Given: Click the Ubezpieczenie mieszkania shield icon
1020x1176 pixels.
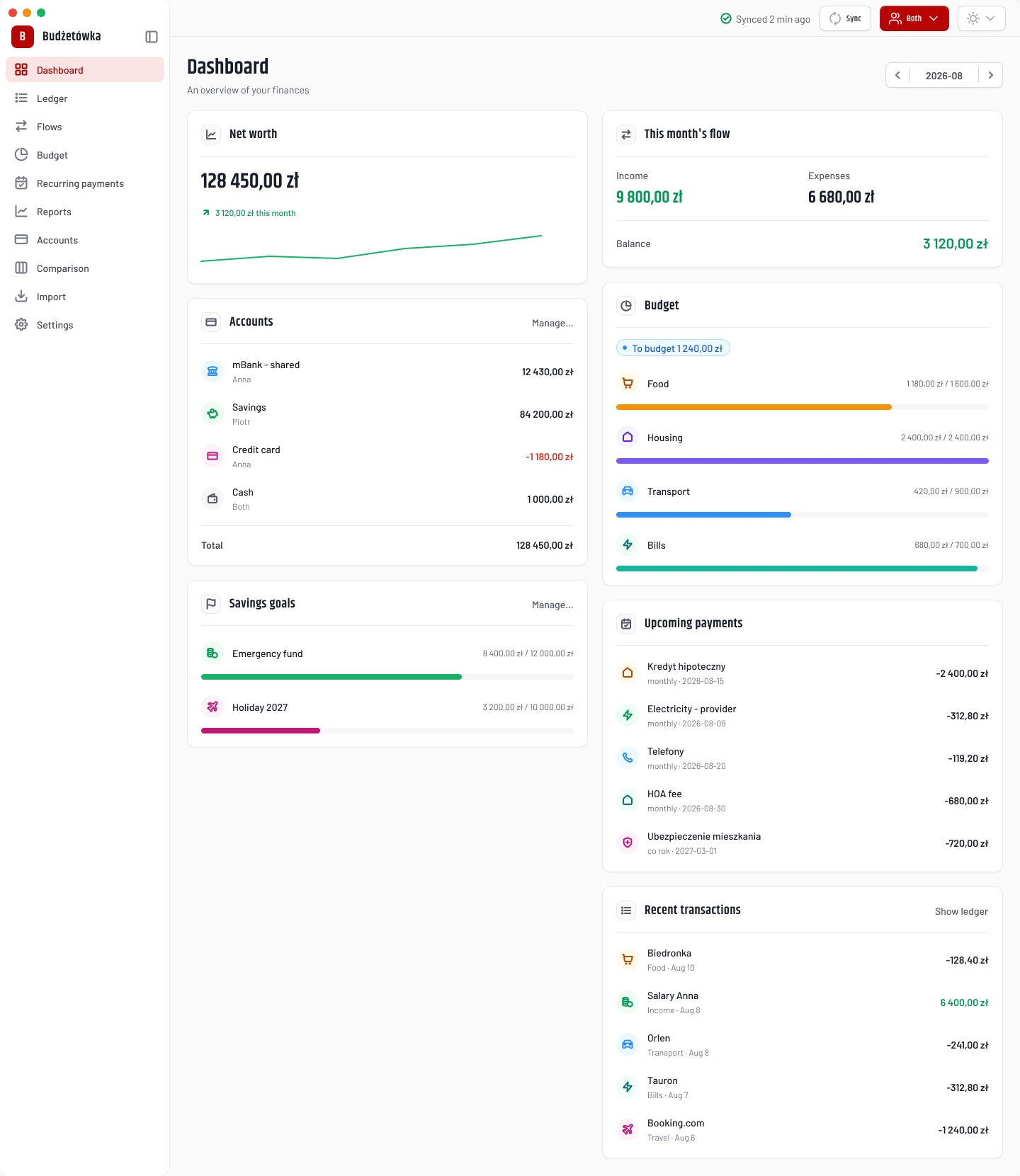Looking at the screenshot, I should 628,843.
